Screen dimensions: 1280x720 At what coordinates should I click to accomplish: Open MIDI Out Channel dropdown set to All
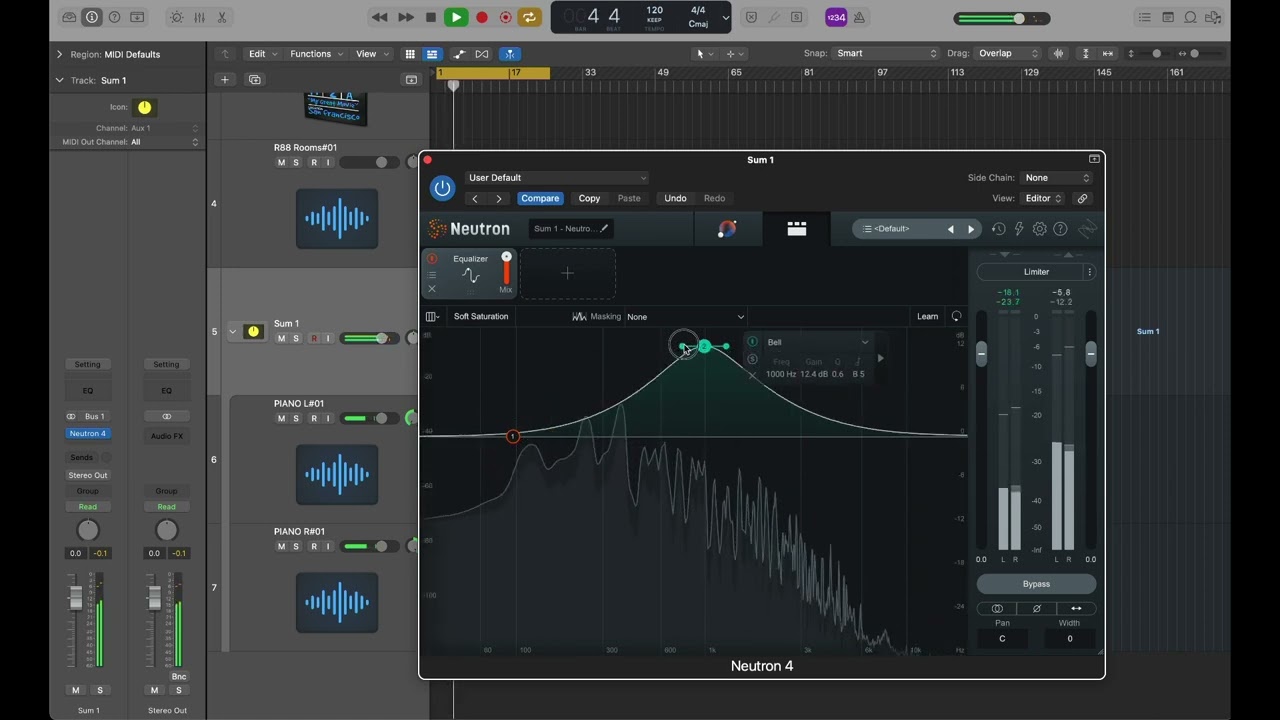click(x=164, y=142)
